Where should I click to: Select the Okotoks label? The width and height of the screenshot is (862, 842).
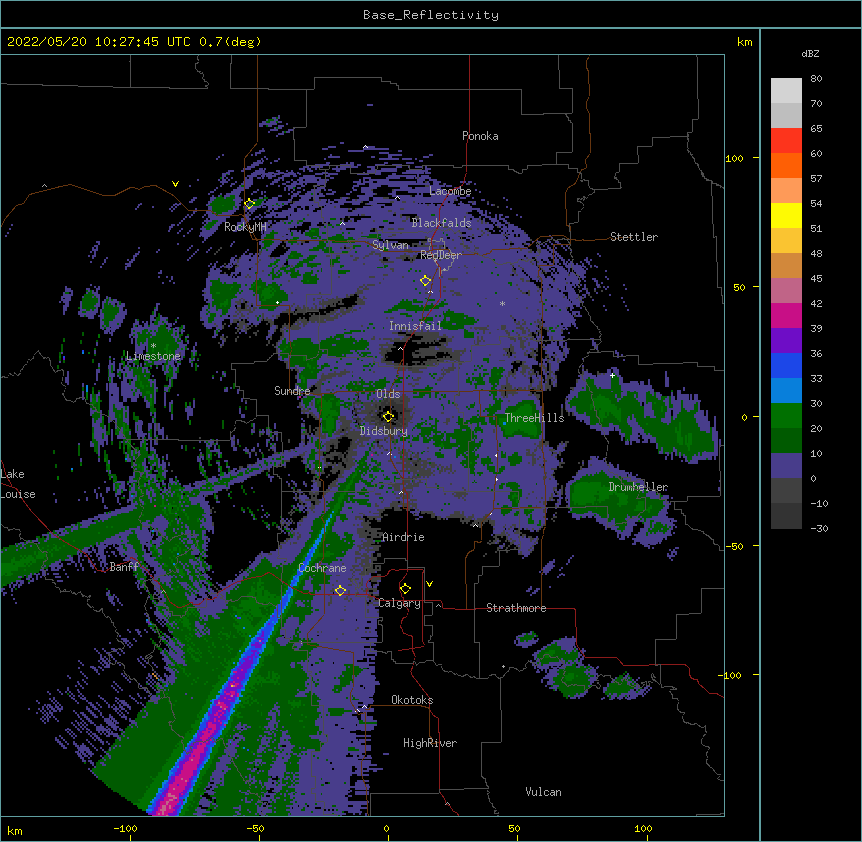point(412,700)
